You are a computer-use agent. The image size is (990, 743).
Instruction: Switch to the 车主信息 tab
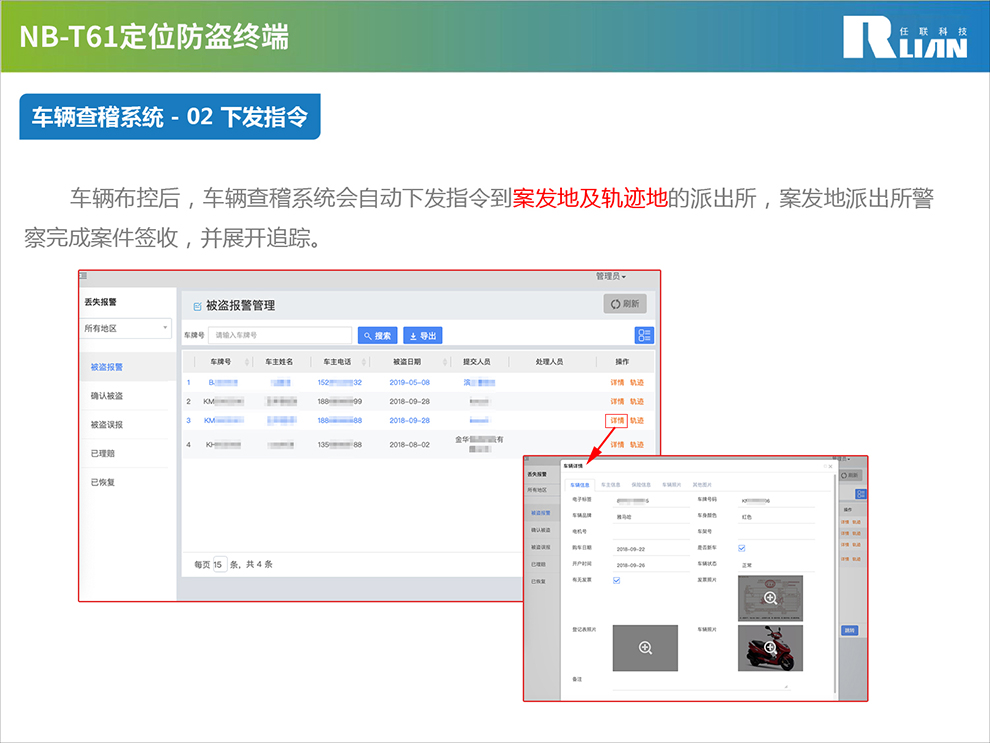click(x=610, y=484)
